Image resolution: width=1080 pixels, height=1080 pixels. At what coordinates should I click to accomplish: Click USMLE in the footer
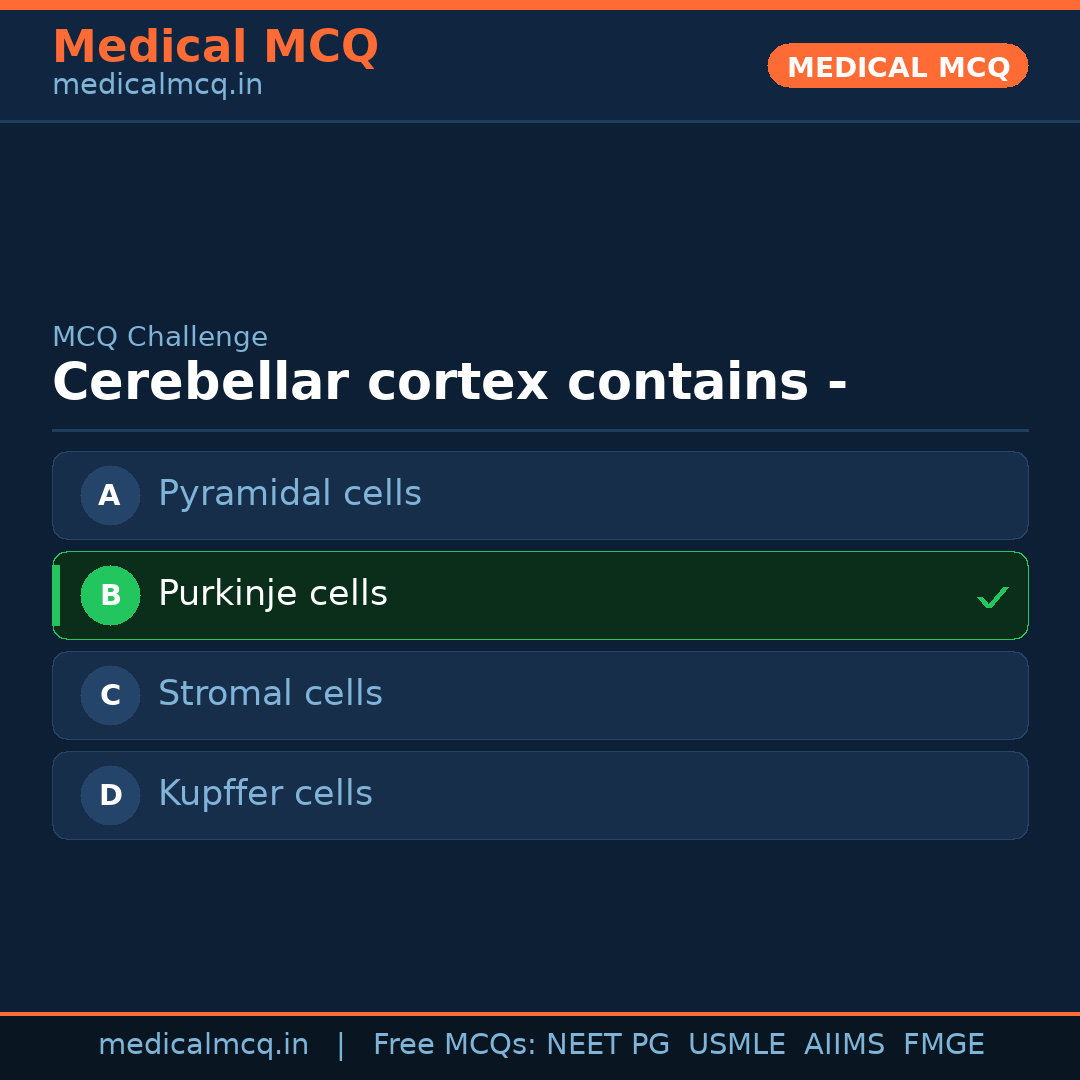coord(736,1045)
